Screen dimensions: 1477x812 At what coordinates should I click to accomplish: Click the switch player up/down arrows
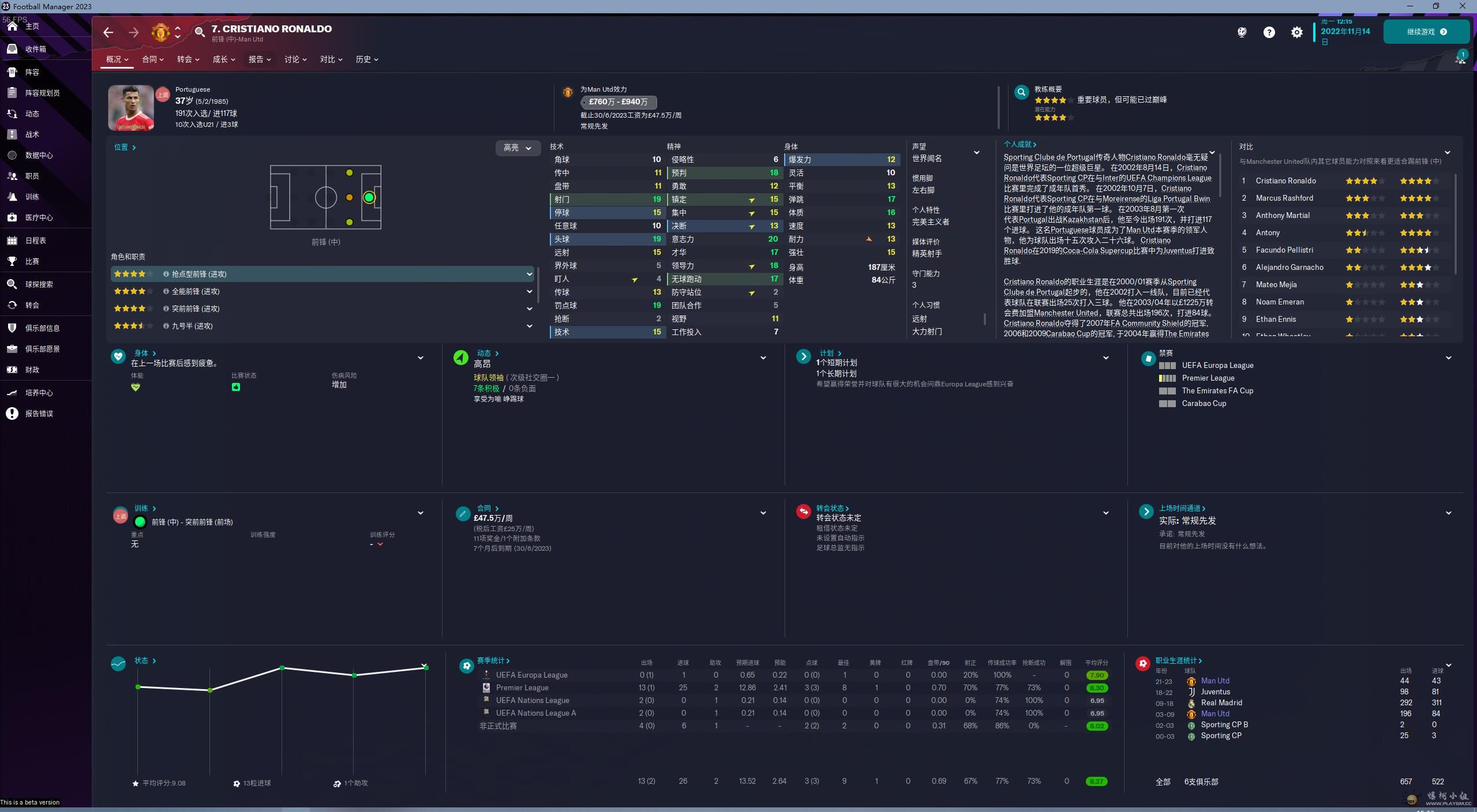pos(178,32)
